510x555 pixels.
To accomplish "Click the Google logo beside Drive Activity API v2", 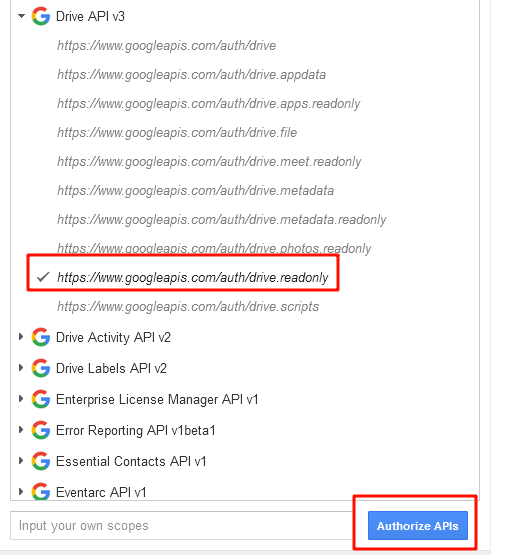I will (41, 337).
